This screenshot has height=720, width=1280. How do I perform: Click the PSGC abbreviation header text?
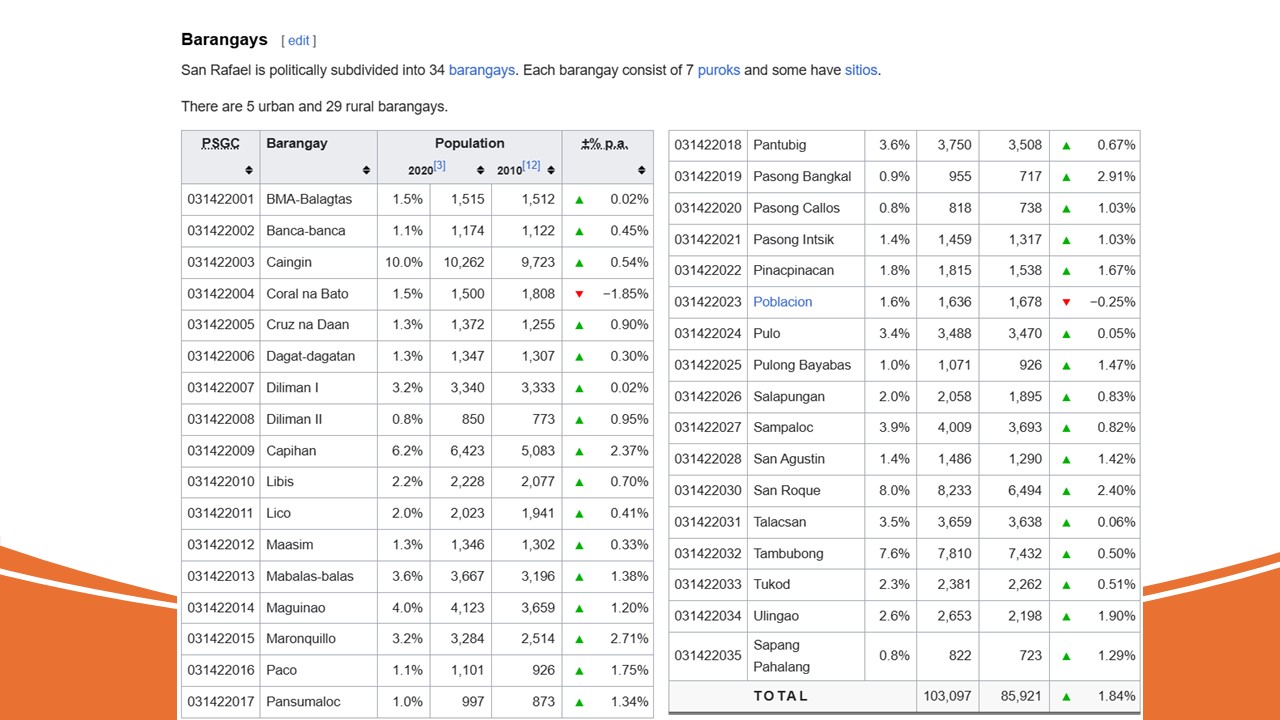[x=221, y=144]
